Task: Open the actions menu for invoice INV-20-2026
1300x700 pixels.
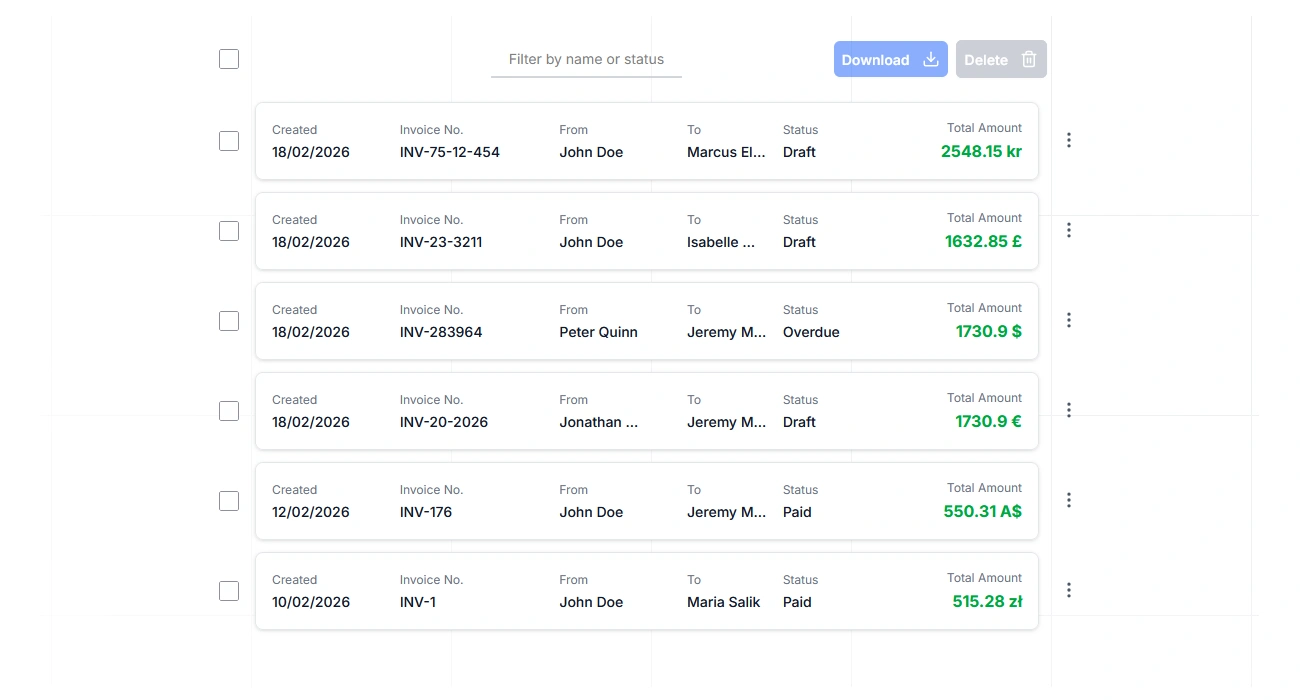Action: tap(1068, 410)
